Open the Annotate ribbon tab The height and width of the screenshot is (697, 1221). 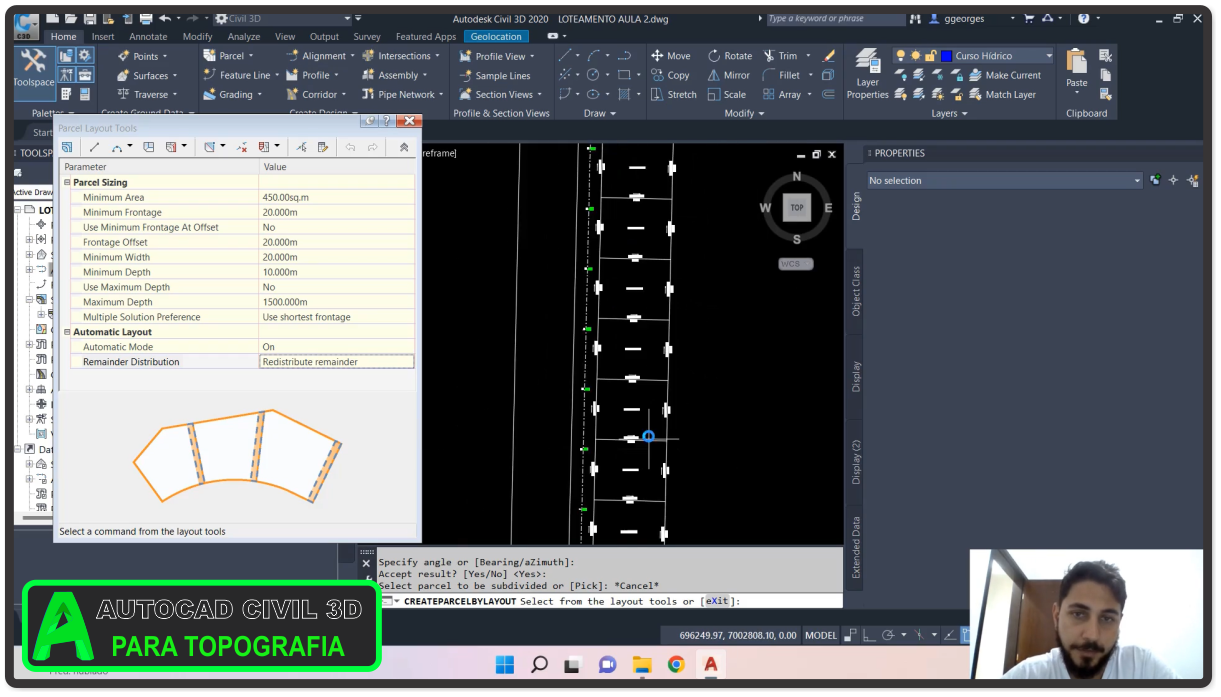[x=148, y=37]
